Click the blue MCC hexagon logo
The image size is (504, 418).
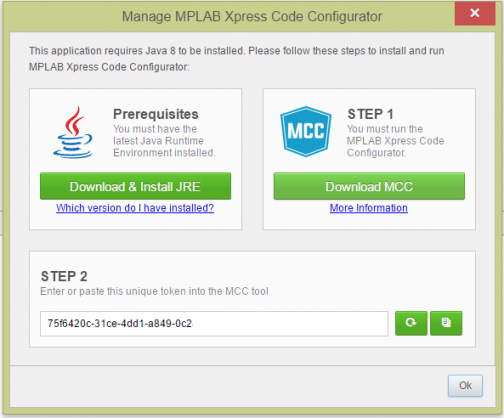(x=306, y=131)
